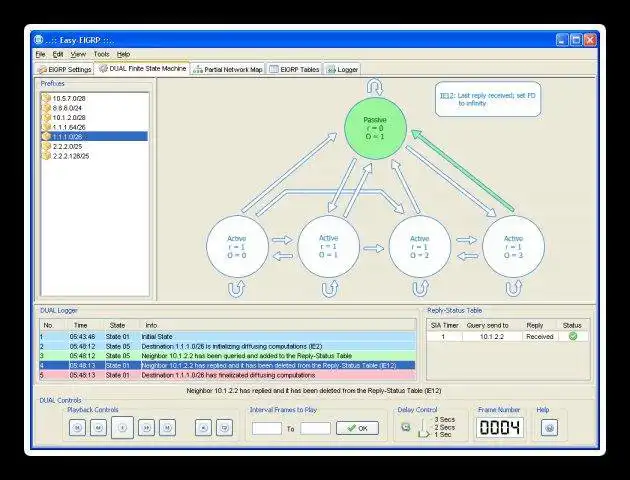Click the self-loop arrow below Active O = 3
The width and height of the screenshot is (630, 480).
coord(513,288)
